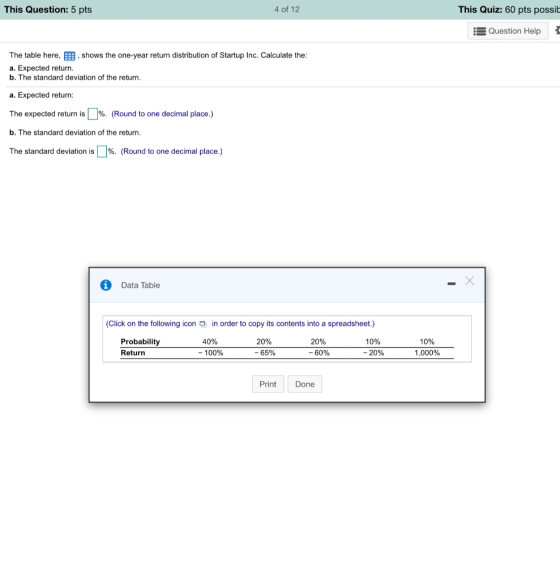
Task: Click the Done button
Action: 304,384
